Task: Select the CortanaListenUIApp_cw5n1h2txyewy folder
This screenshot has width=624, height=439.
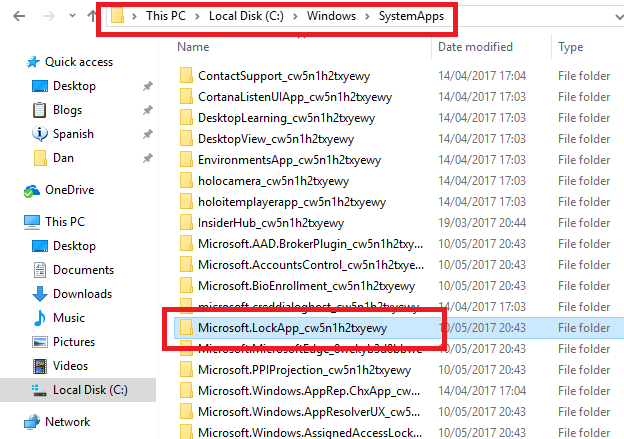Action: click(295, 97)
